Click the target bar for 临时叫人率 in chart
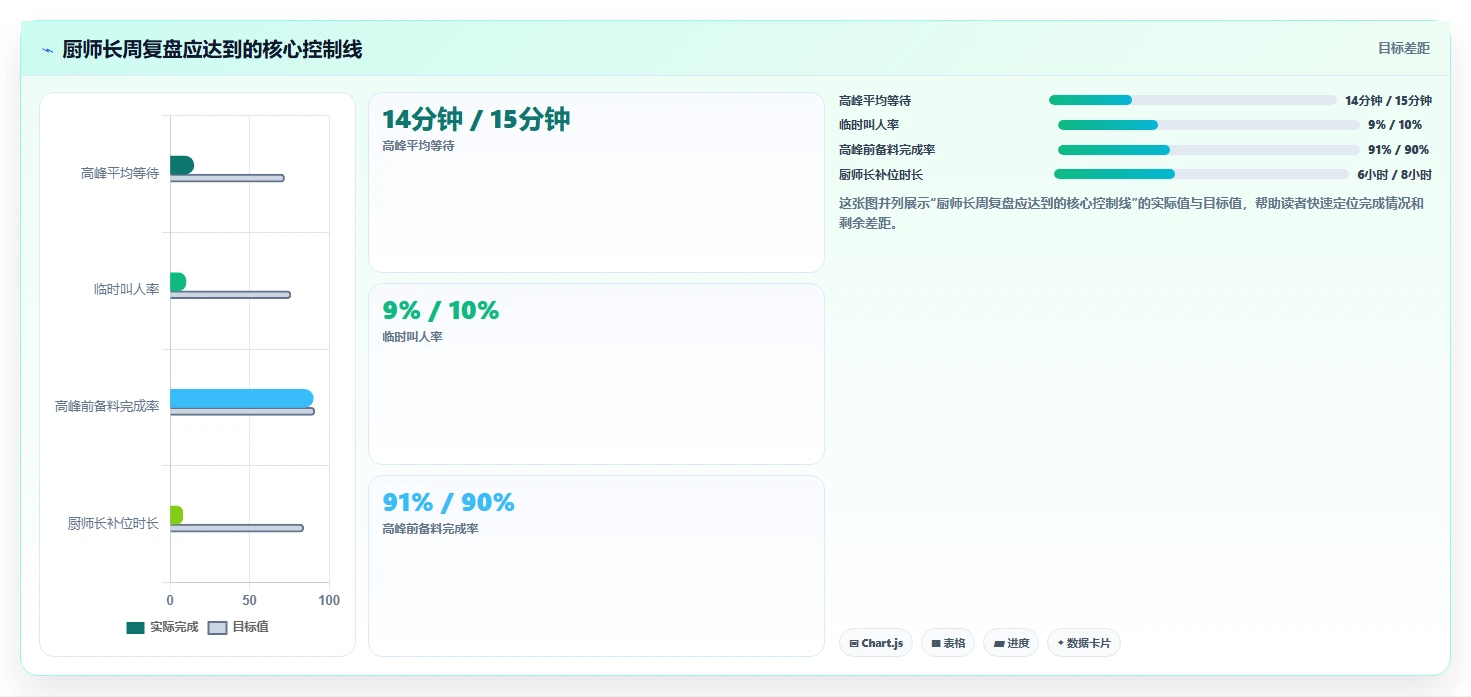 [230, 295]
